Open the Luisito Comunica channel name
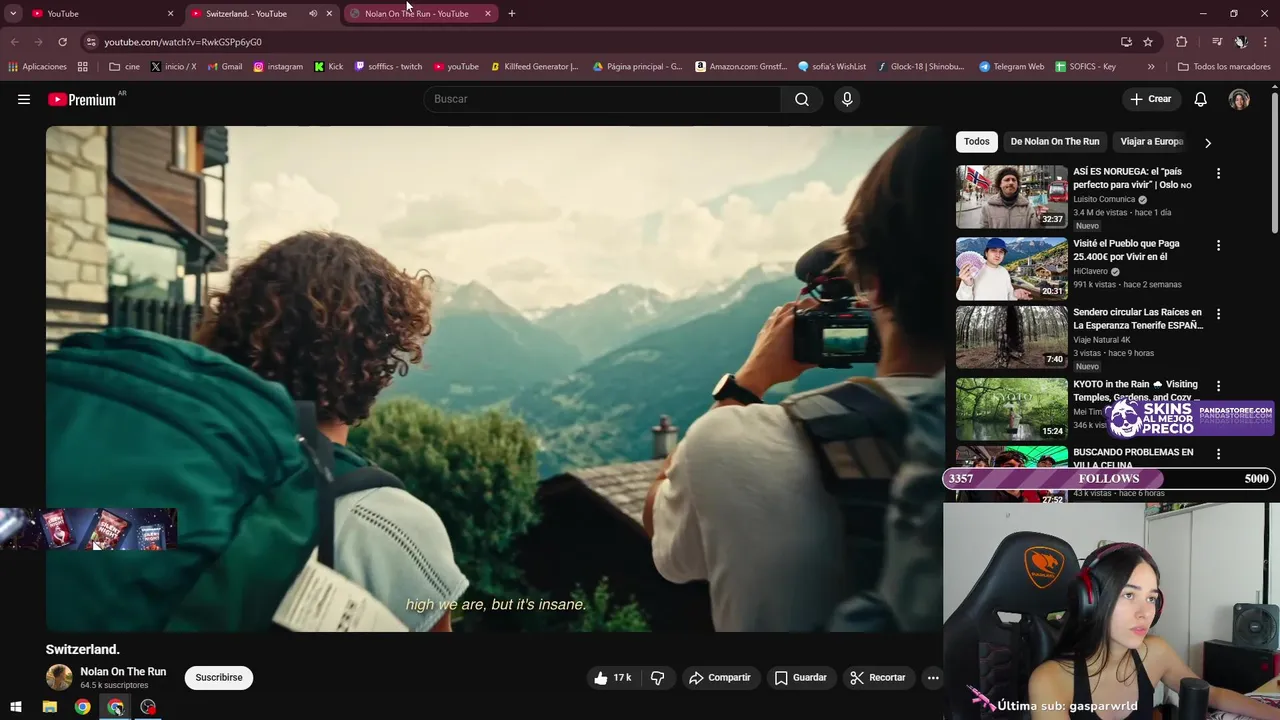 [x=1104, y=199]
